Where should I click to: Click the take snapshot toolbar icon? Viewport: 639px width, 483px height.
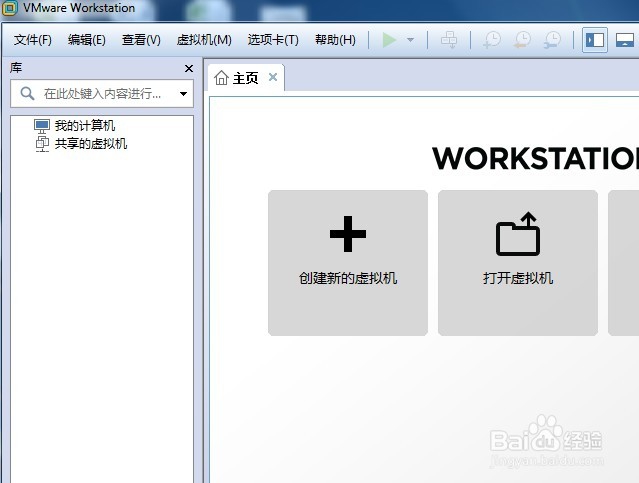(x=492, y=40)
